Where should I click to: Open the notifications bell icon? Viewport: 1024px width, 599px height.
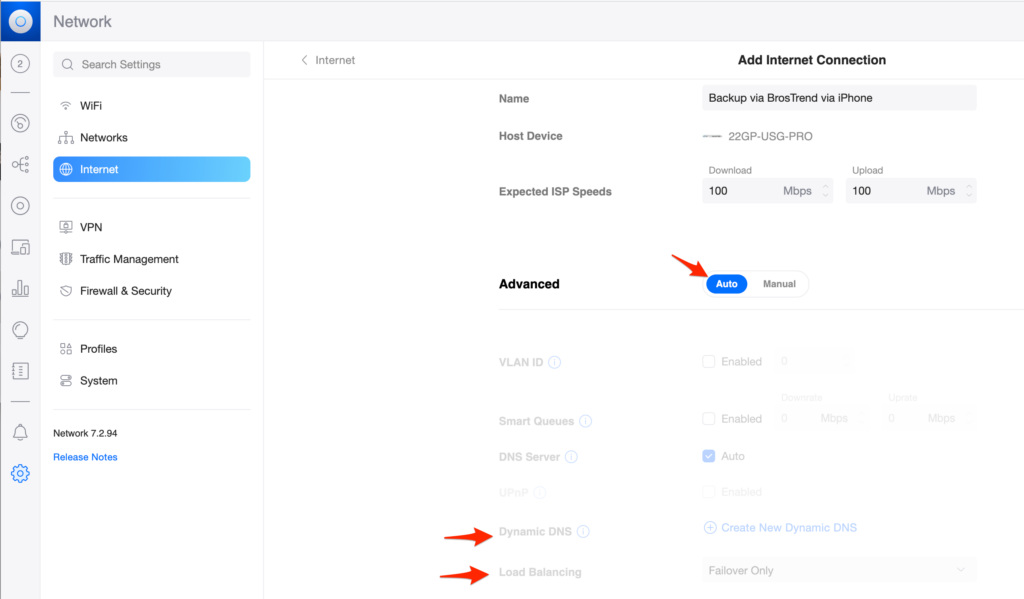pos(20,432)
